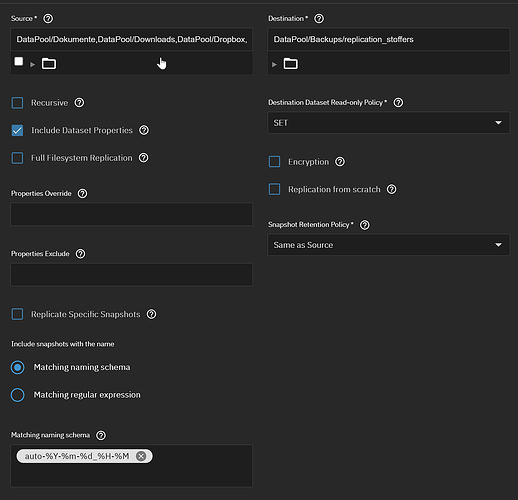Click help icon for Full Filesystem Replication
518x500 pixels.
[x=144, y=158]
